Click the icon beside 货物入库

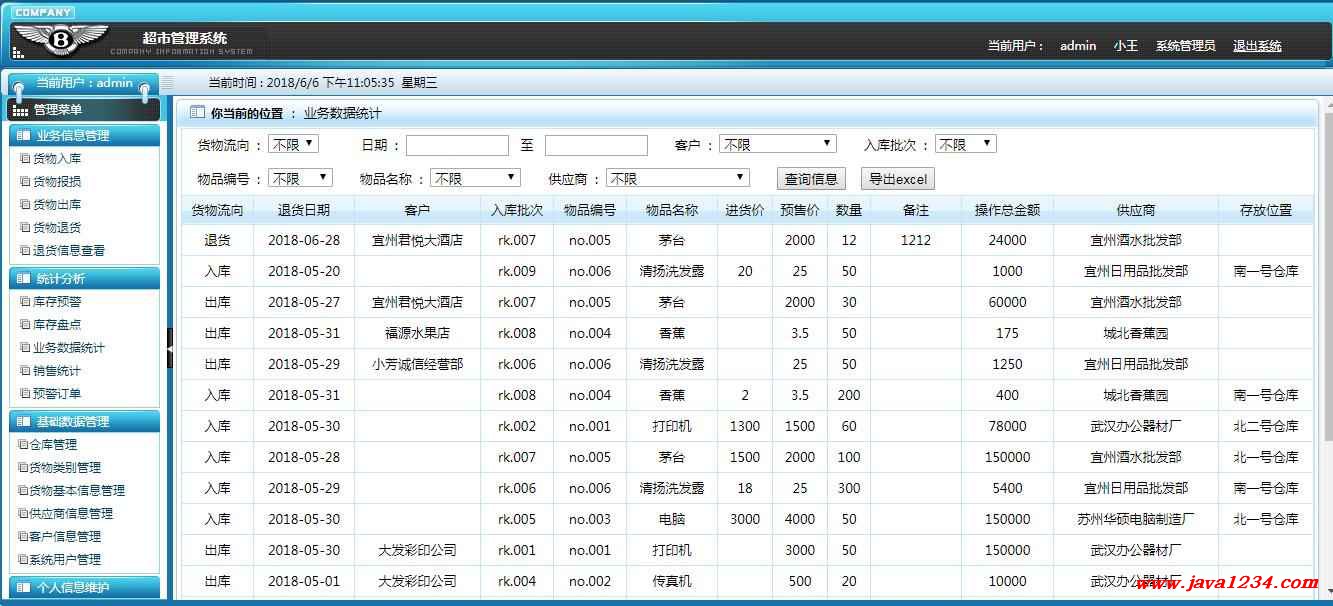click(25, 159)
